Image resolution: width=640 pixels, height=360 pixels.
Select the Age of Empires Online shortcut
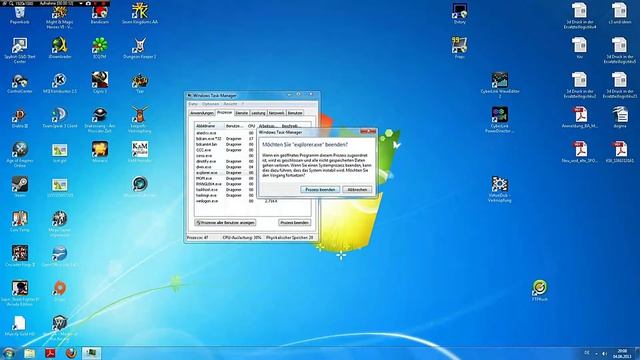click(20, 154)
